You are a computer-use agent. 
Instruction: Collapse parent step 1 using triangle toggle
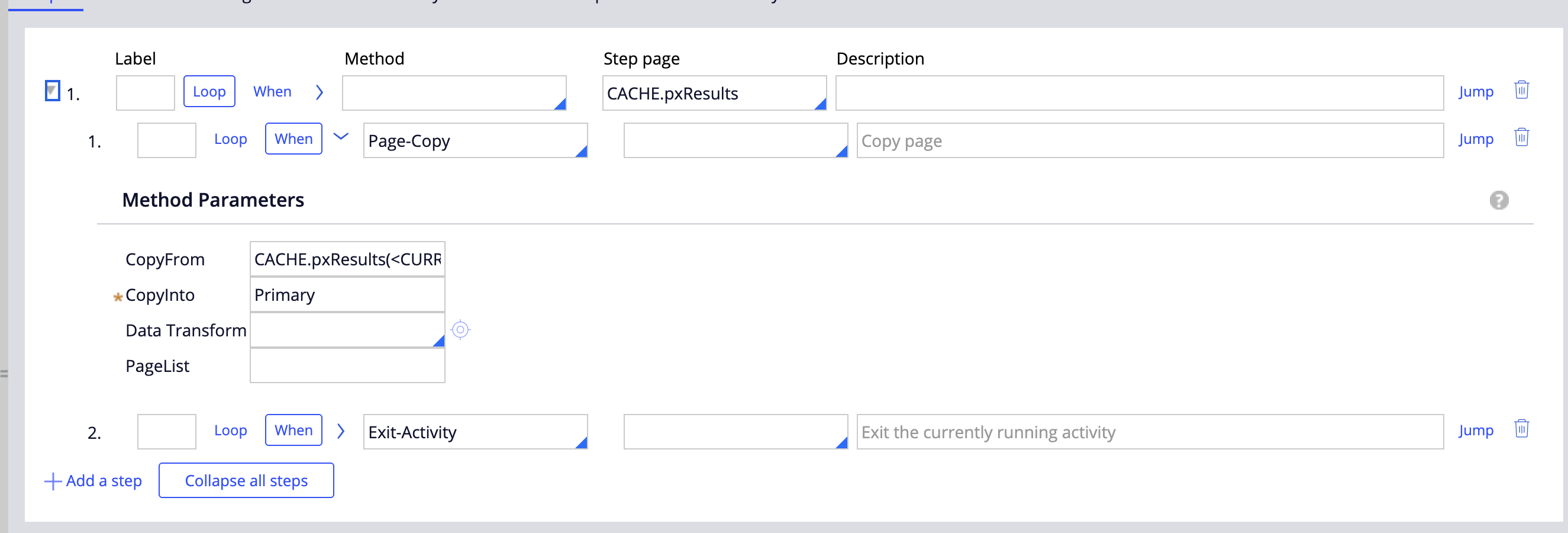click(53, 91)
